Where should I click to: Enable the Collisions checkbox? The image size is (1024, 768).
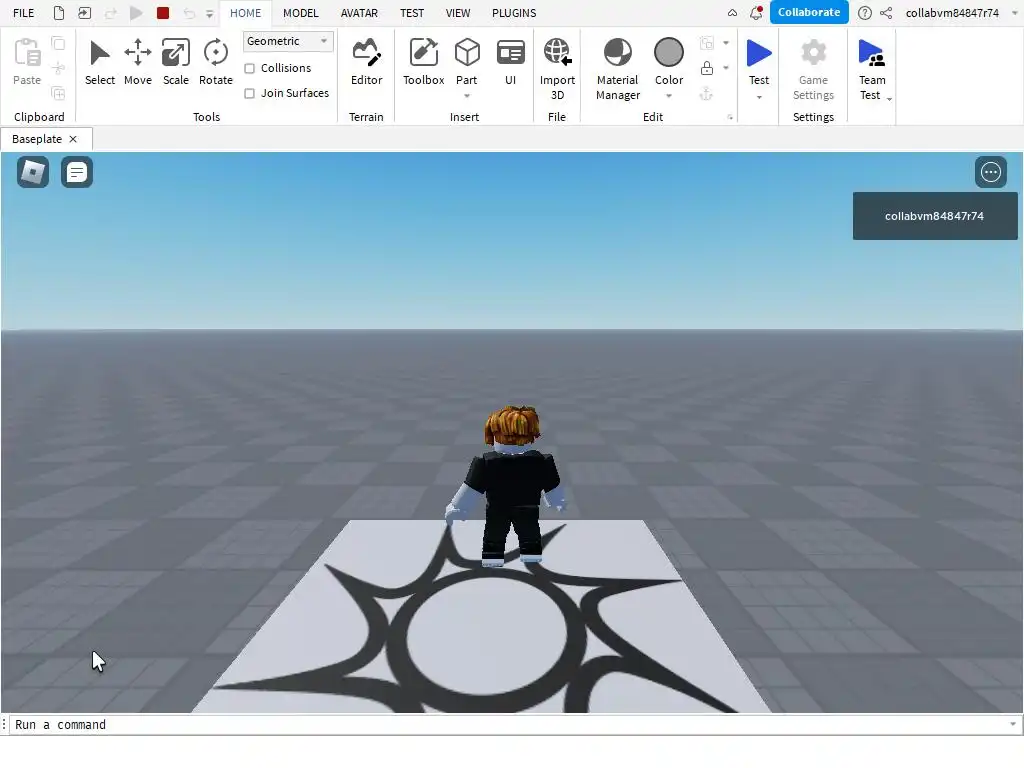coord(249,69)
